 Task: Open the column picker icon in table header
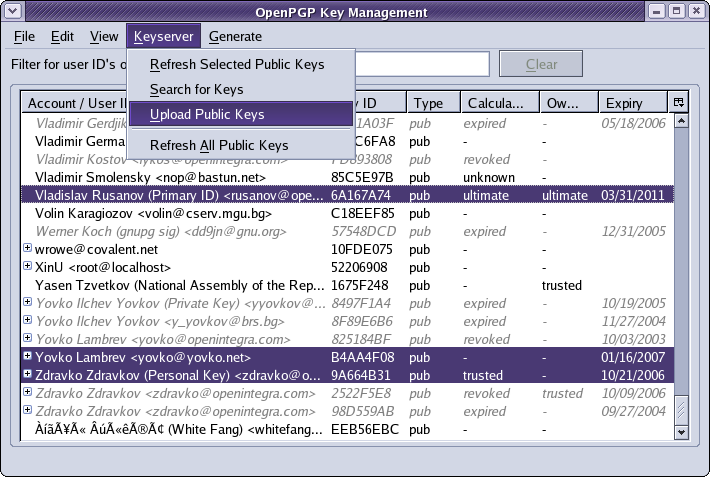pos(679,103)
